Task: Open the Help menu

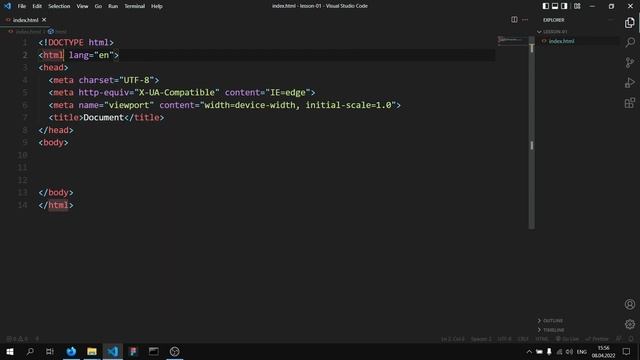Action: 157,6
